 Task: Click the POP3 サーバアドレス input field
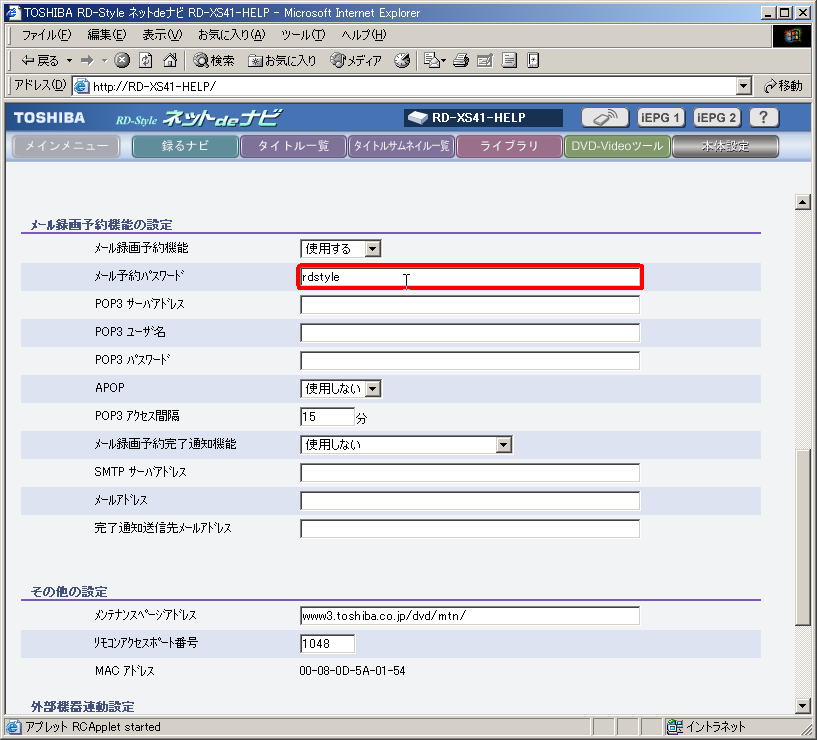tap(470, 304)
